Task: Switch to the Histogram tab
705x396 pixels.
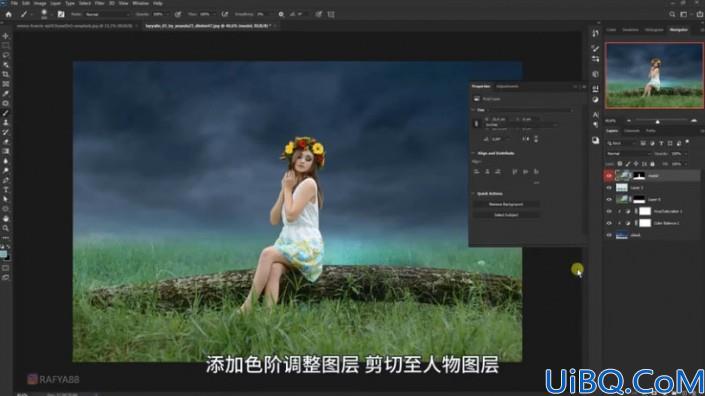Action: point(654,30)
